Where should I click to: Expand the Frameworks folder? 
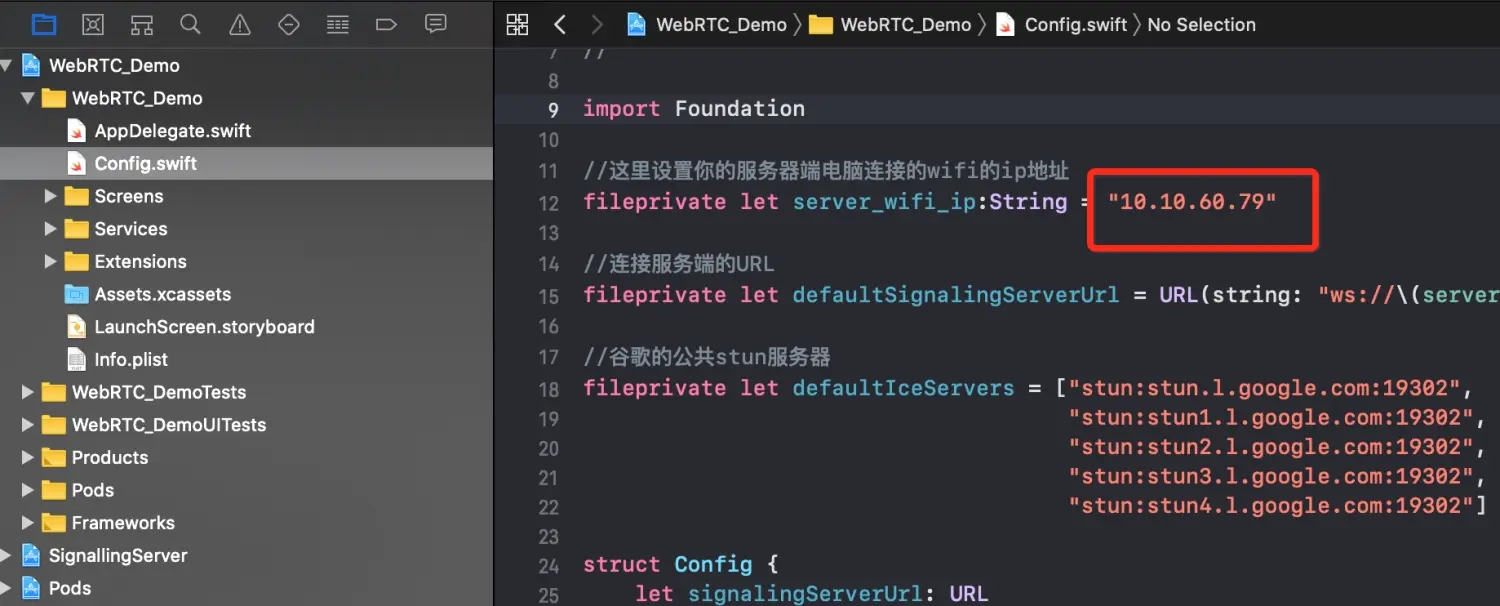pos(28,523)
